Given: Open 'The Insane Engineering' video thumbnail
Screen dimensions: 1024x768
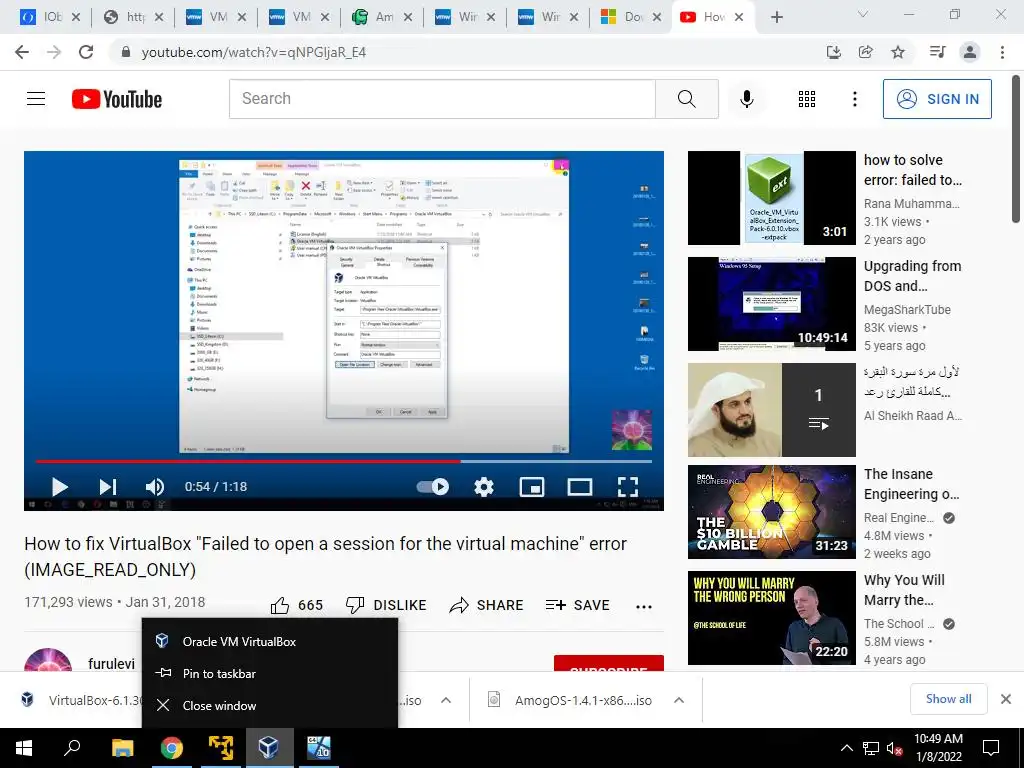Looking at the screenshot, I should click(x=772, y=512).
